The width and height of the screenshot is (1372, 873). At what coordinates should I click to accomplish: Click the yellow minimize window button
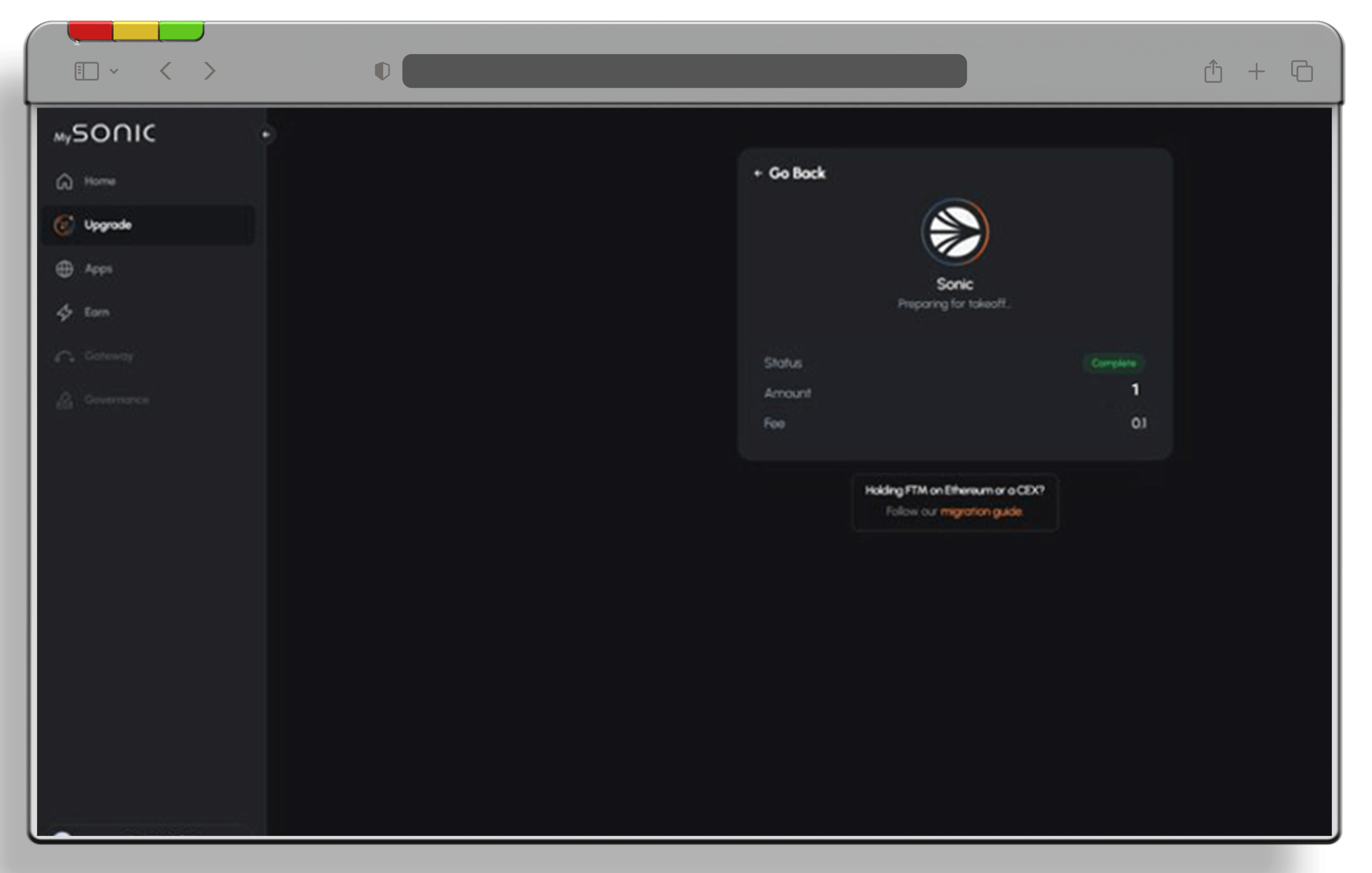(x=136, y=31)
